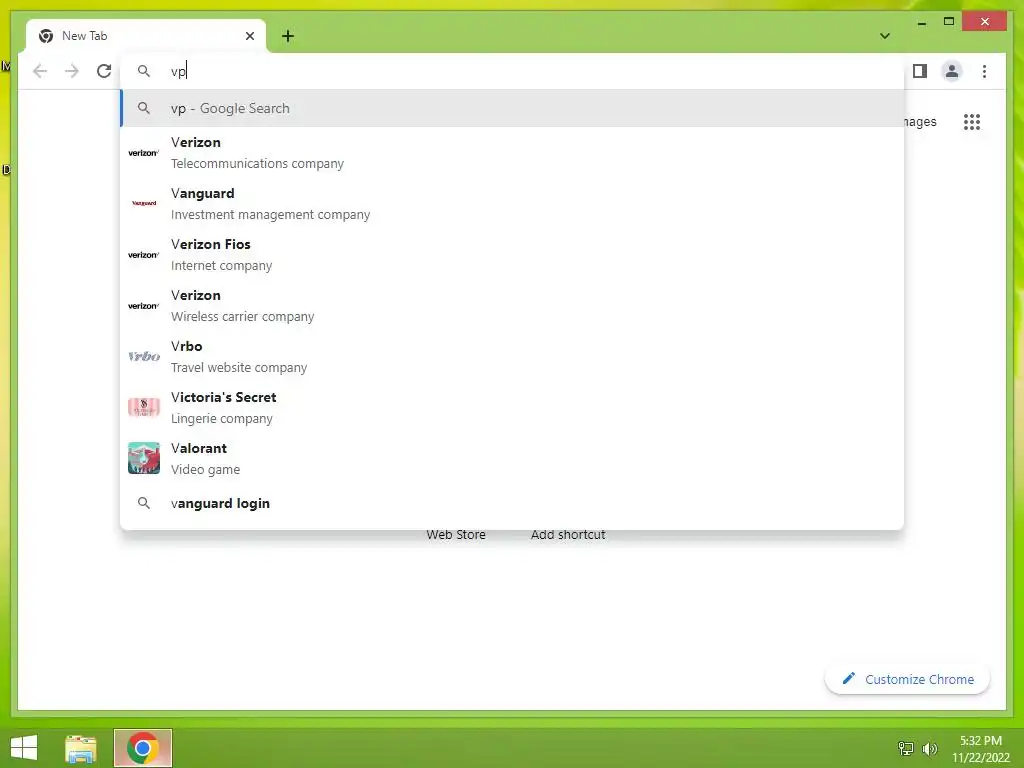Choose 'vp - Google Search' suggestion
1024x768 pixels.
pos(513,108)
